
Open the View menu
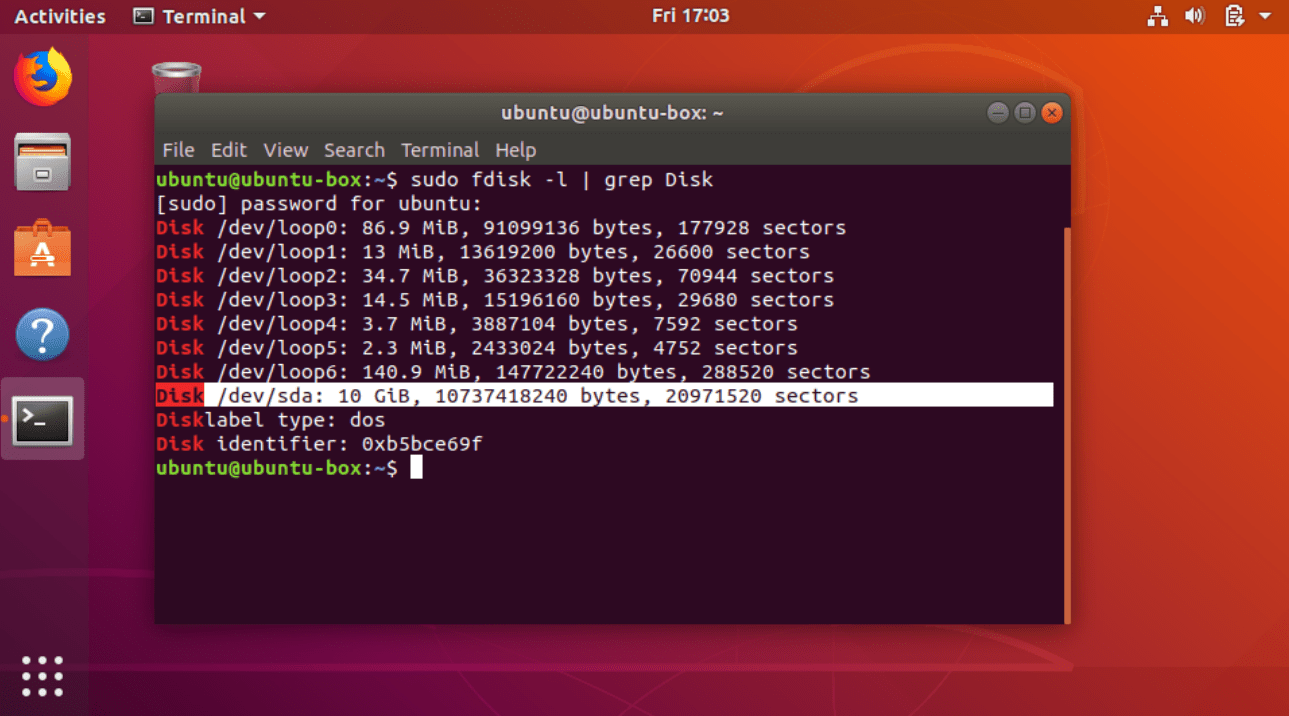(x=285, y=150)
